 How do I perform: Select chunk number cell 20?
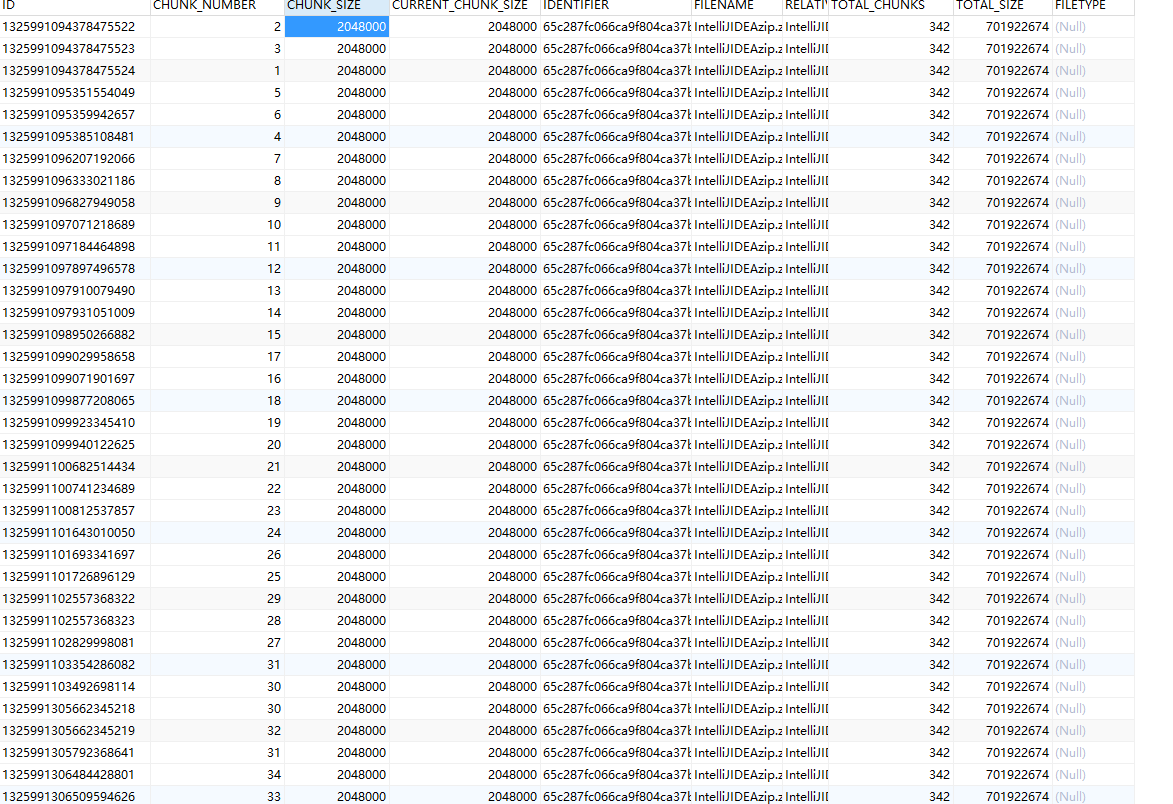[217, 445]
